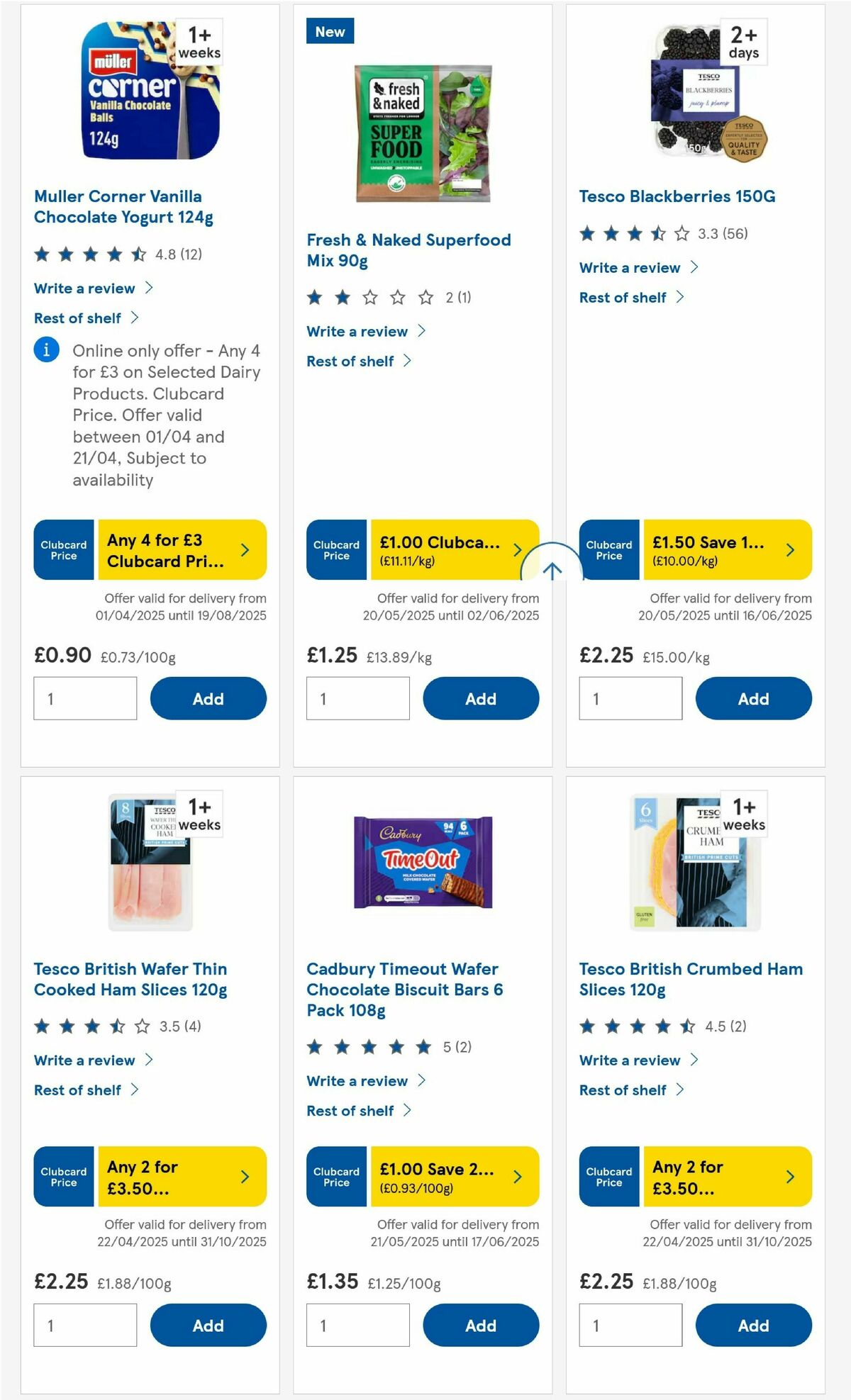Click the quantity input for Muller Corner yogurt
Screen dimensions: 851x1400
tap(85, 698)
